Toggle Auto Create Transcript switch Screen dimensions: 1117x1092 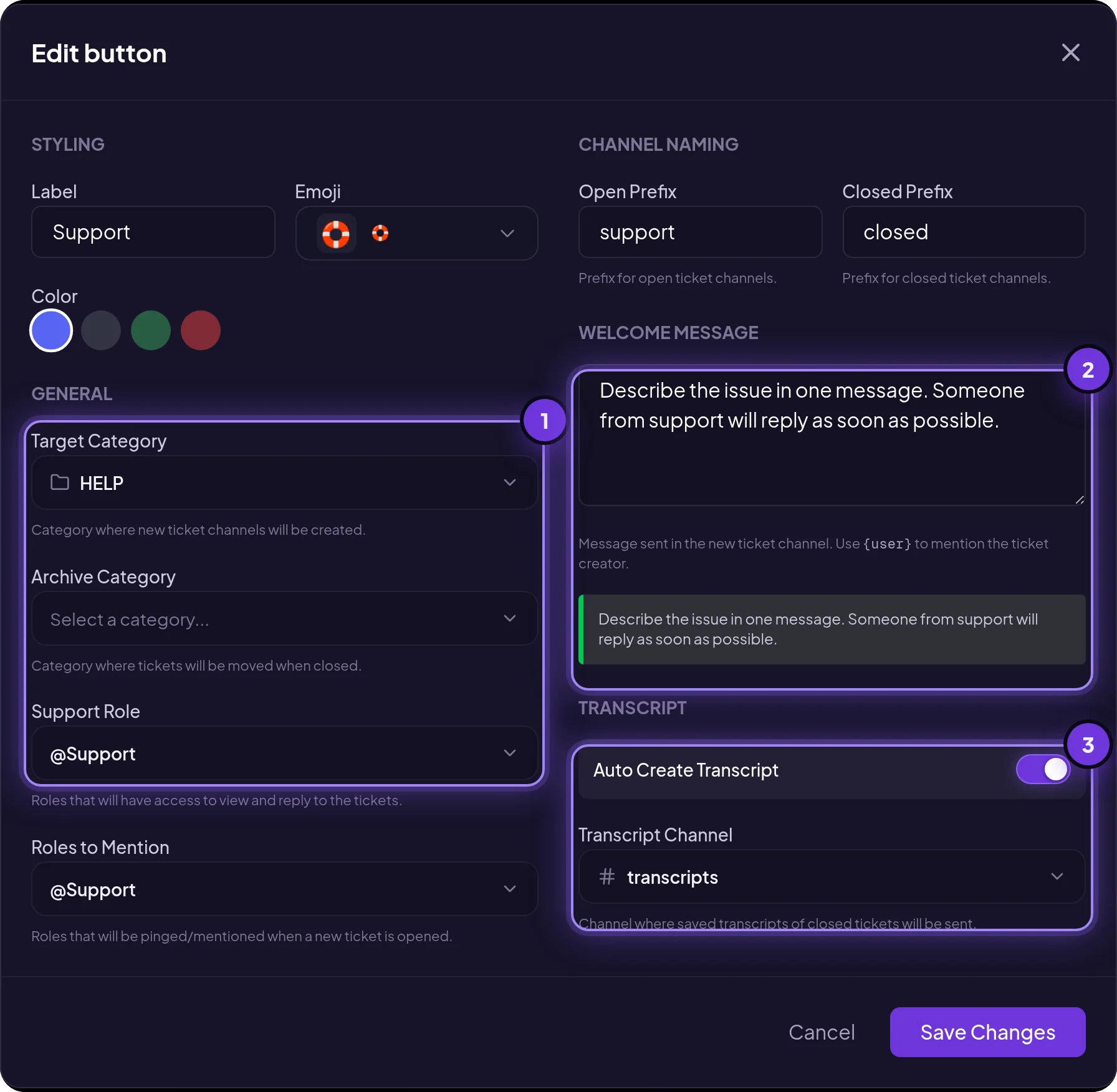tap(1043, 770)
